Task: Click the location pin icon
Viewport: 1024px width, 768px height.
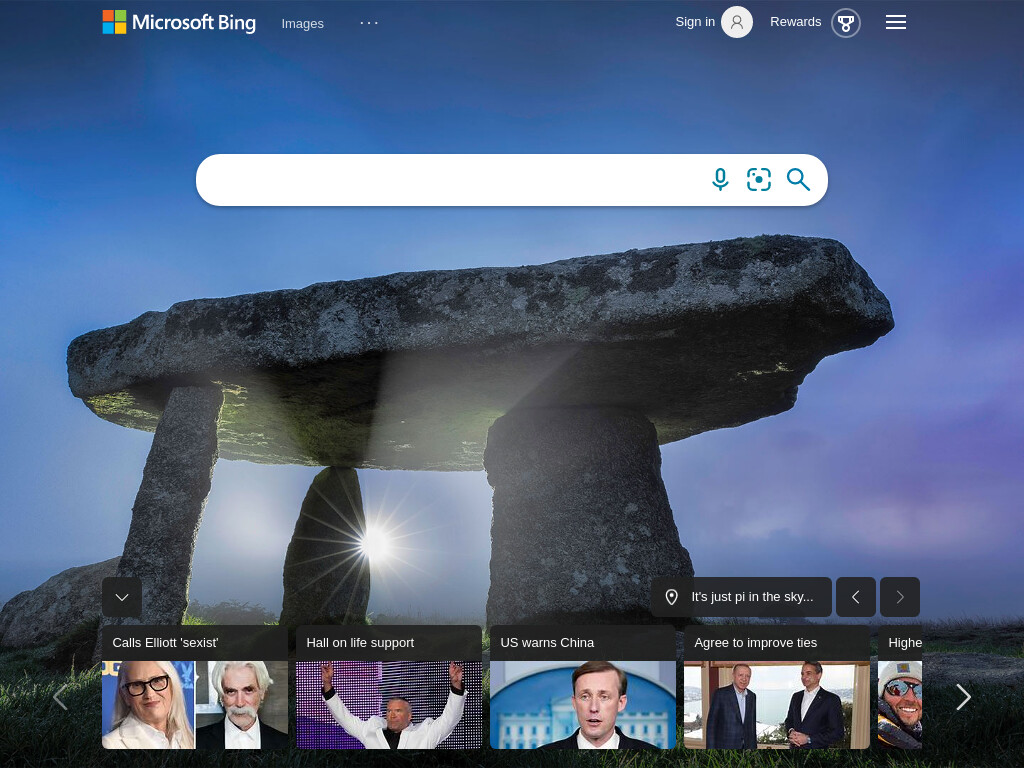Action: [671, 597]
